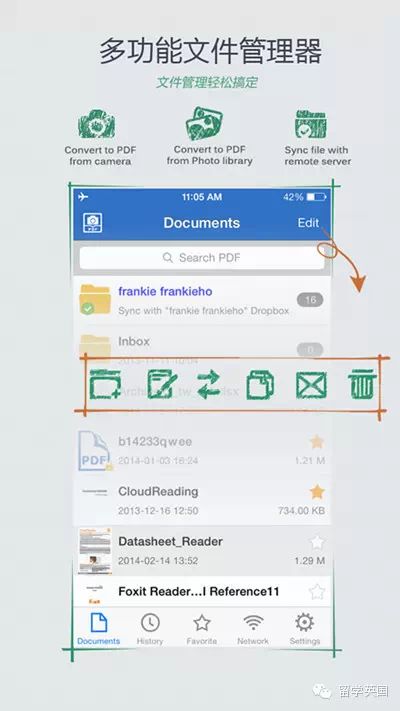
Task: Open the Settings tab
Action: [305, 629]
